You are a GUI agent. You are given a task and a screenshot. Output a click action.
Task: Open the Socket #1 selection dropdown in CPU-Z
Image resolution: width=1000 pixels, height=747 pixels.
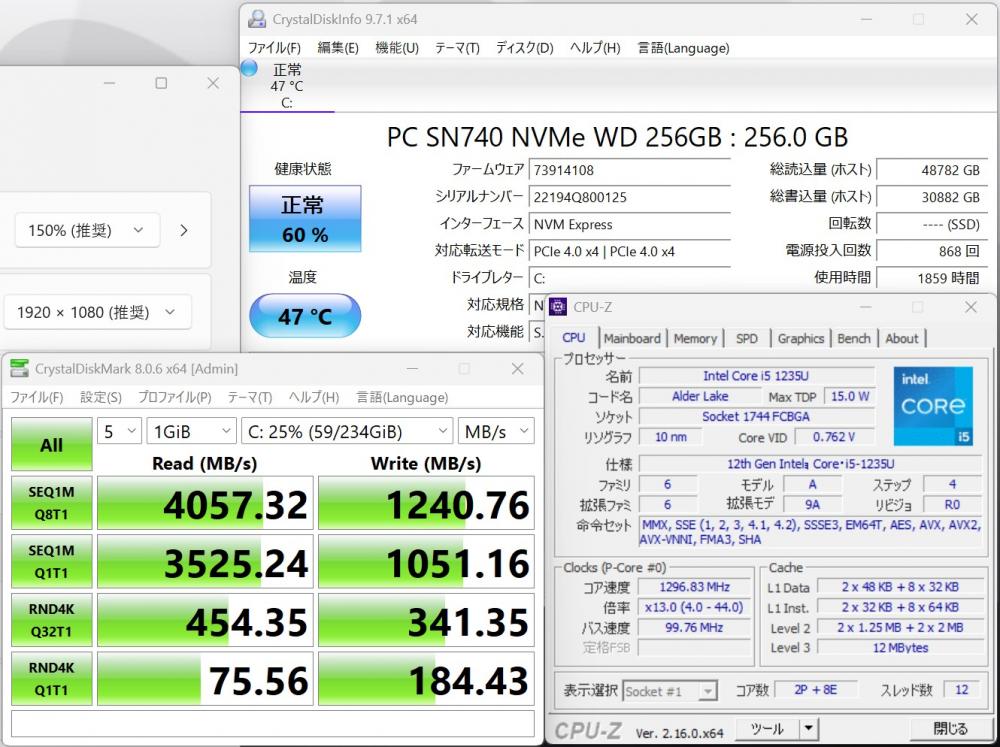pos(669,691)
